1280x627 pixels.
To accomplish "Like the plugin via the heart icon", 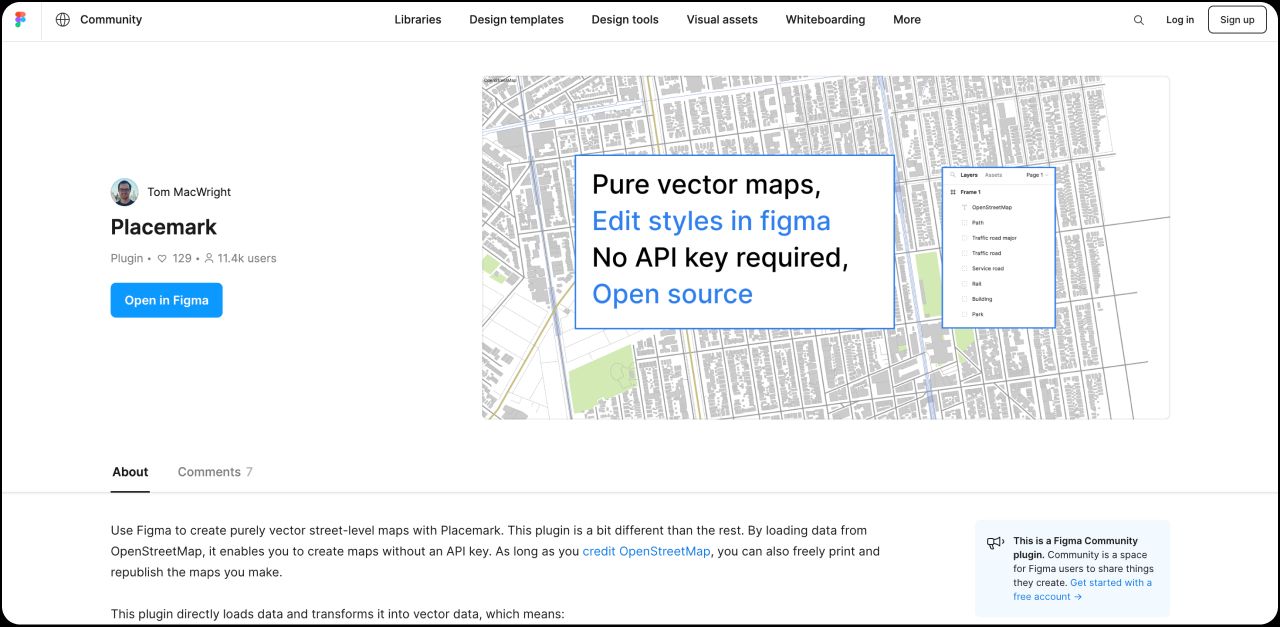I will pos(161,258).
